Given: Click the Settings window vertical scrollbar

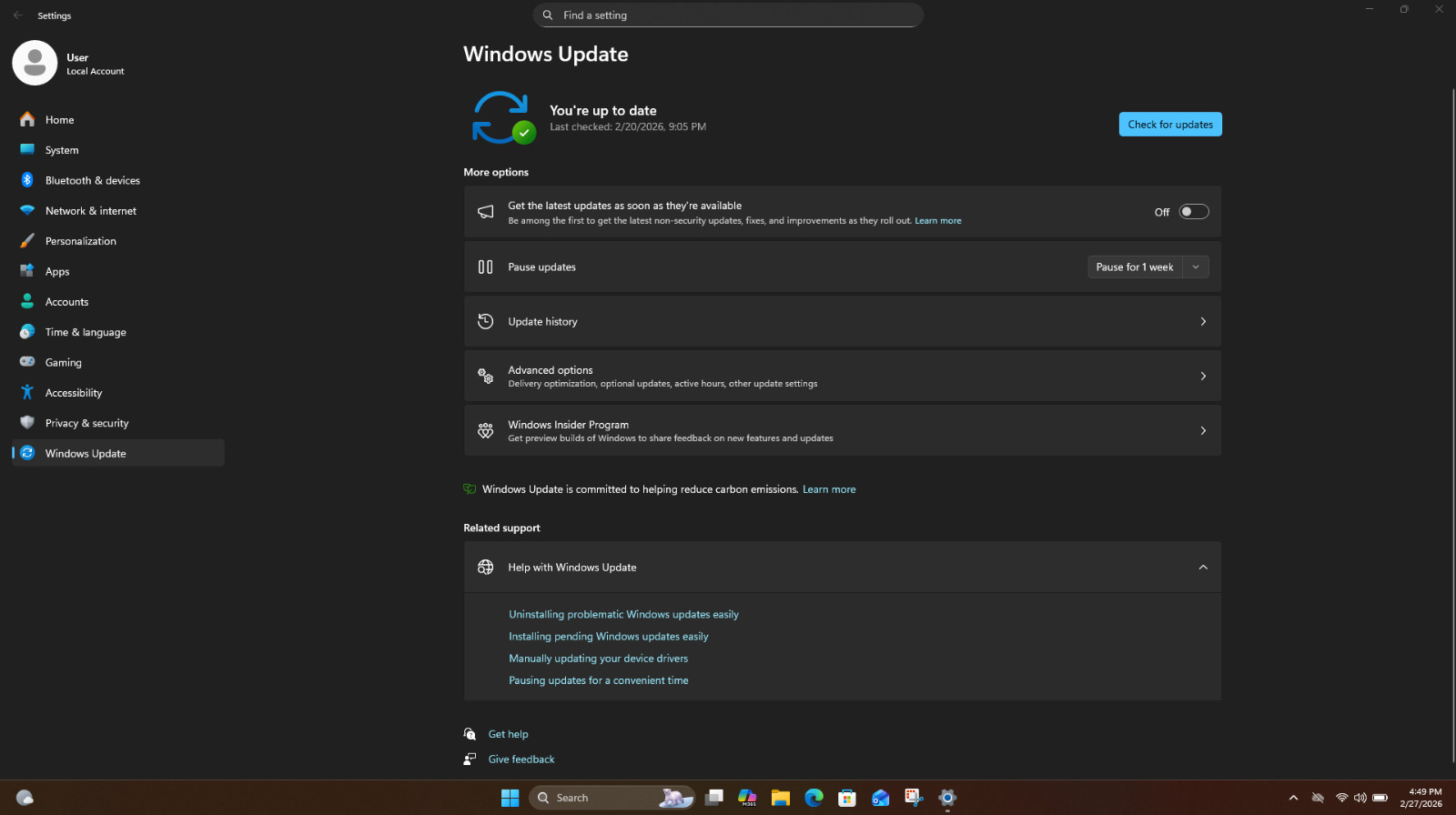Looking at the screenshot, I should point(1452,426).
